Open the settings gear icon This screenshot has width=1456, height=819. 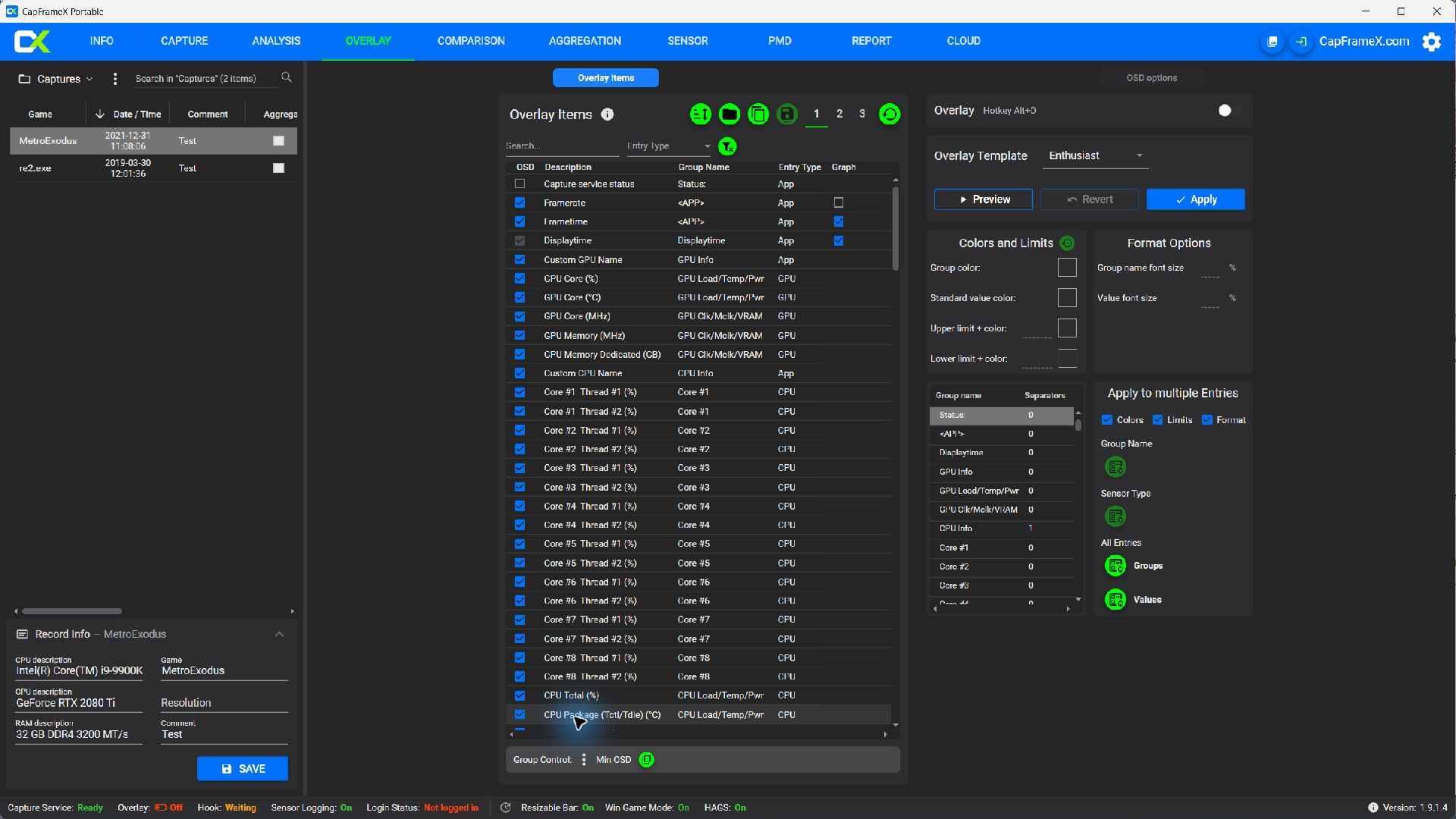pyautogui.click(x=1431, y=42)
